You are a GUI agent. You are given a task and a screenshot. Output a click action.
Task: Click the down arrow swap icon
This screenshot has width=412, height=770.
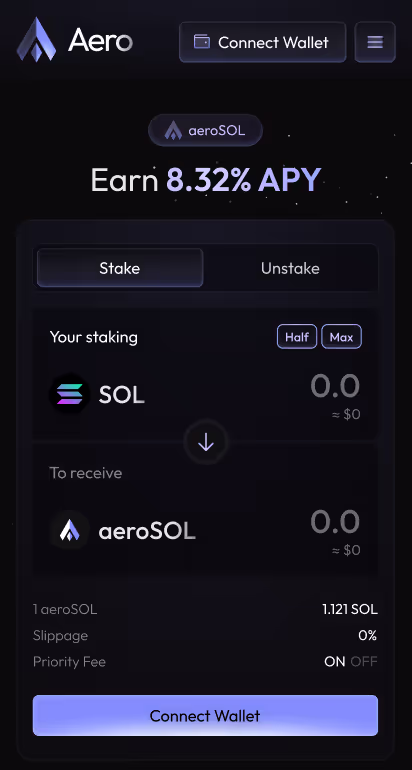point(206,442)
